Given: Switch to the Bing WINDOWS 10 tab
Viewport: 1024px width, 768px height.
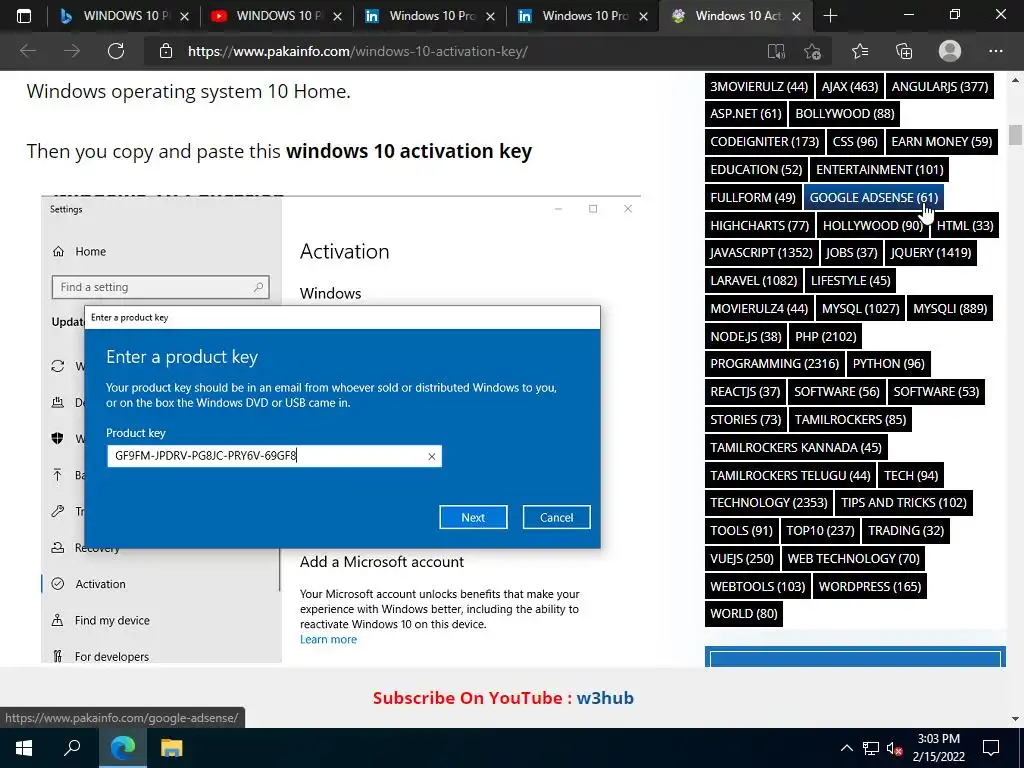Looking at the screenshot, I should 123,16.
